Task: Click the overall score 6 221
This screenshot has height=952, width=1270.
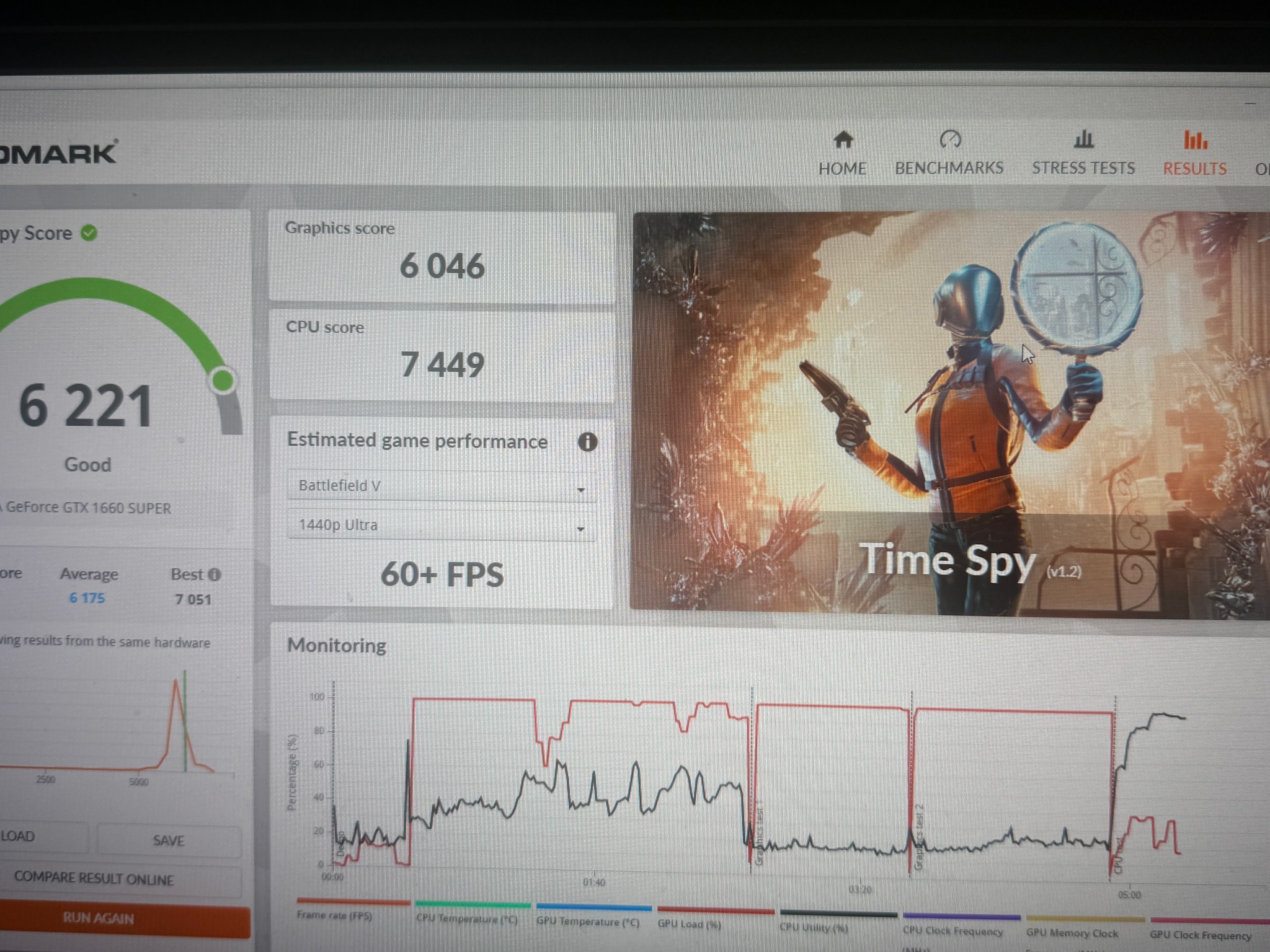Action: [86, 406]
